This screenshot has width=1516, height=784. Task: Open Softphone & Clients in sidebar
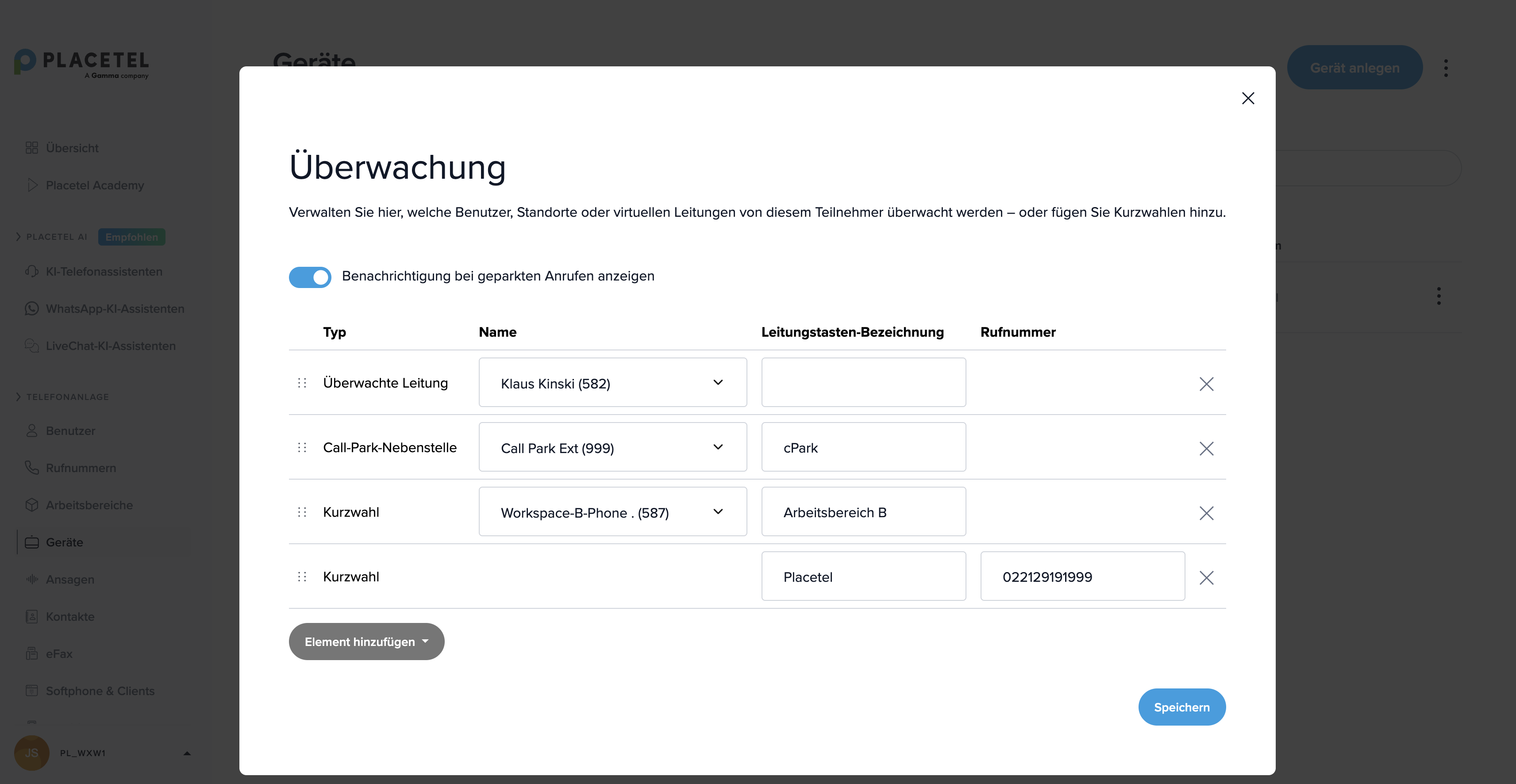pos(100,691)
